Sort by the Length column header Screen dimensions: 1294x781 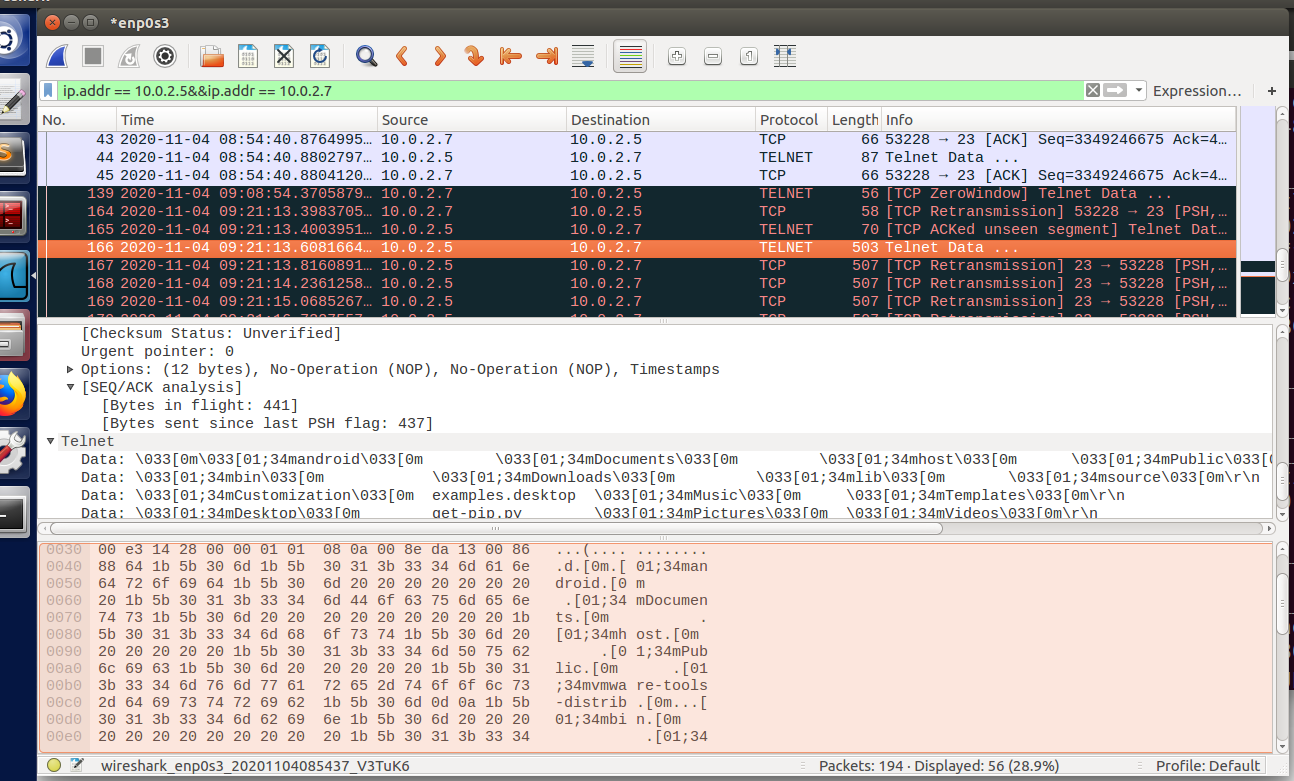[854, 119]
